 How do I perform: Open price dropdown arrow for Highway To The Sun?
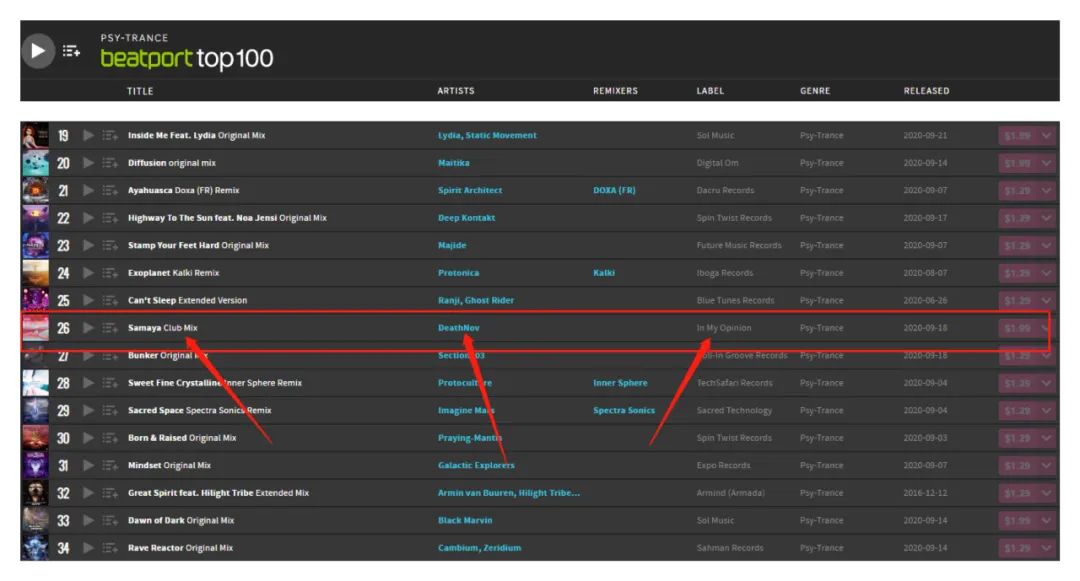click(1046, 218)
